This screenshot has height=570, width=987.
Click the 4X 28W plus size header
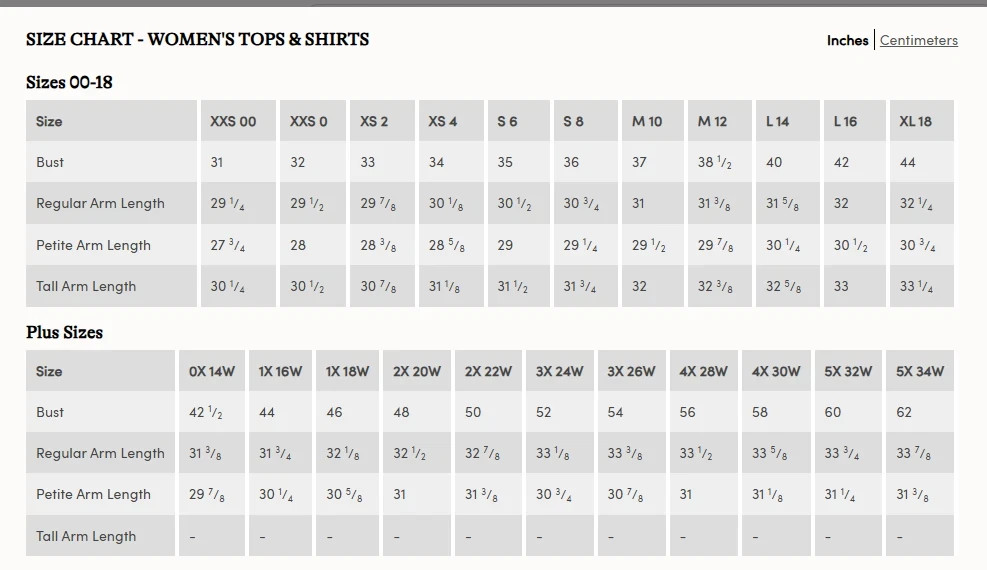703,371
